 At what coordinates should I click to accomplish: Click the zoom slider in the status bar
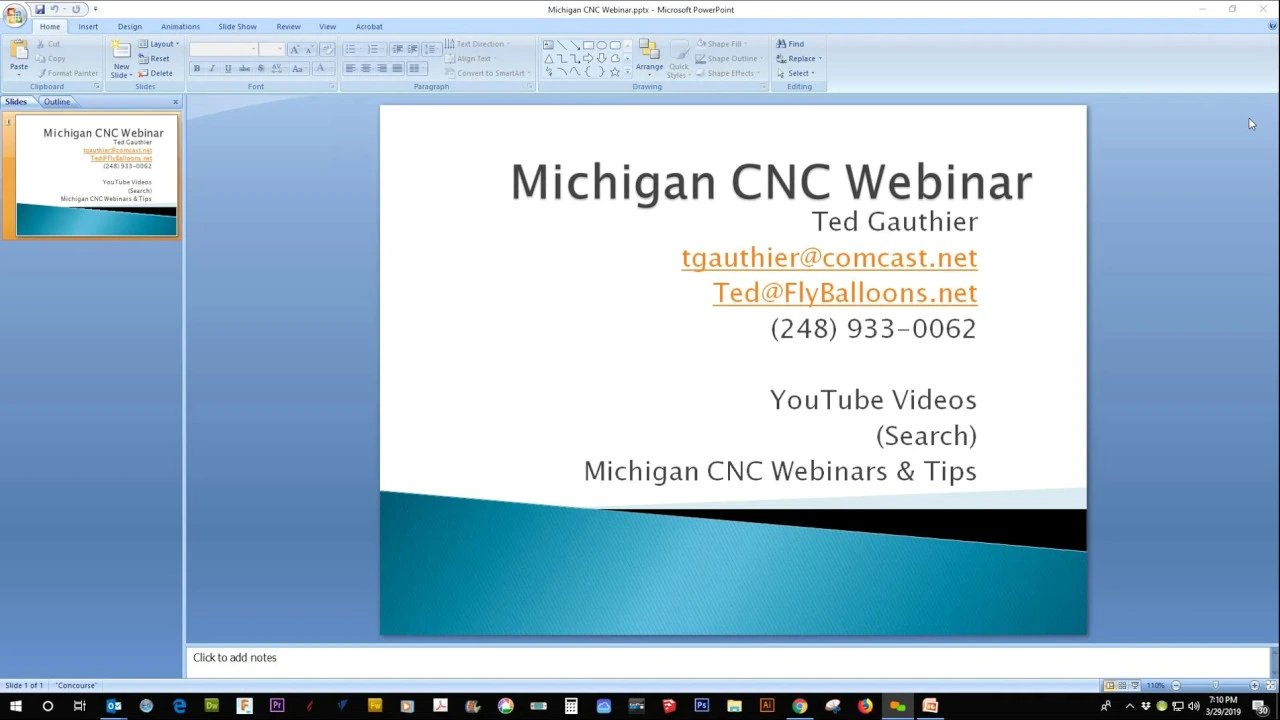point(1215,685)
